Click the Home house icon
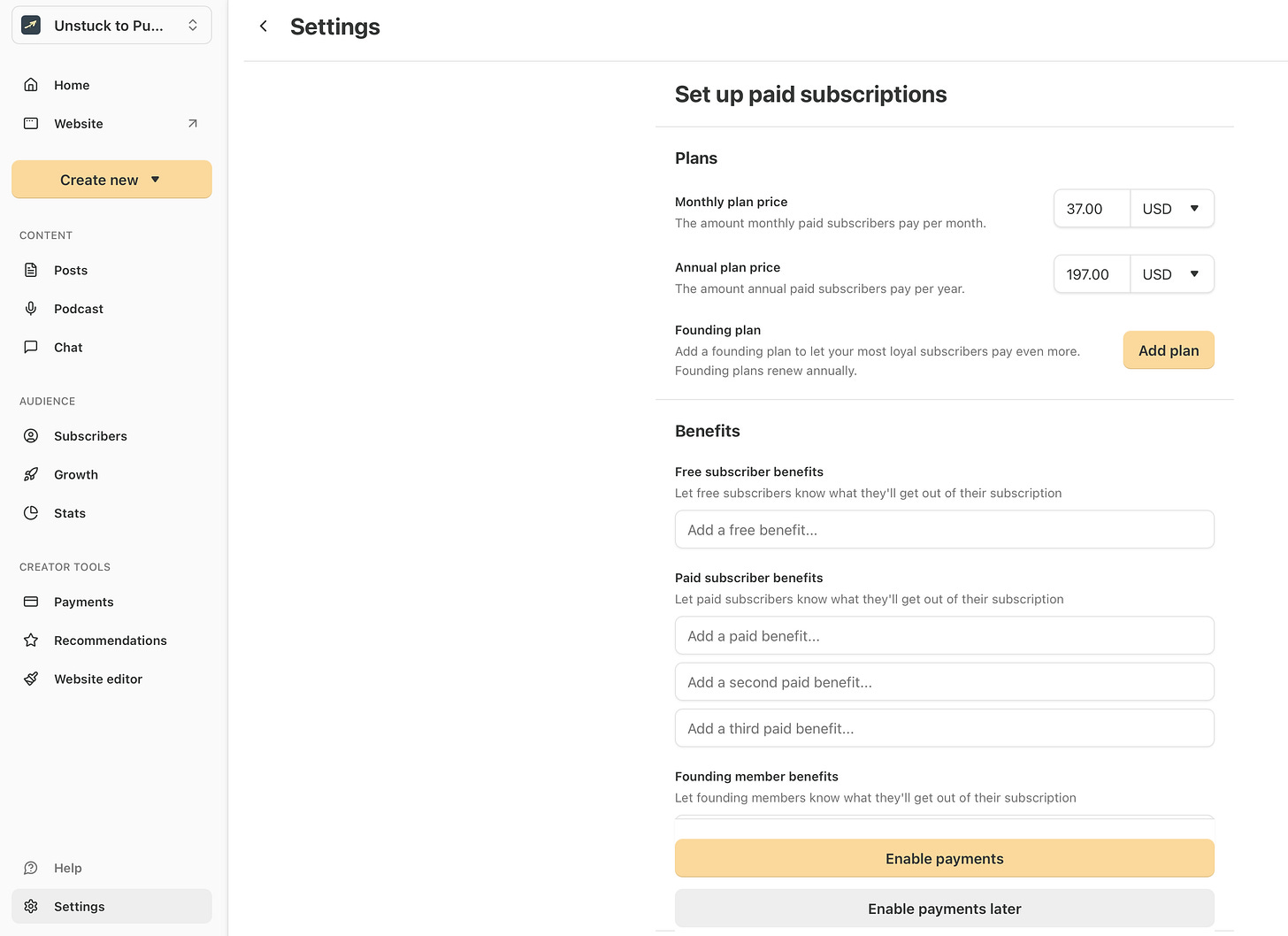Image resolution: width=1288 pixels, height=936 pixels. coord(31,85)
